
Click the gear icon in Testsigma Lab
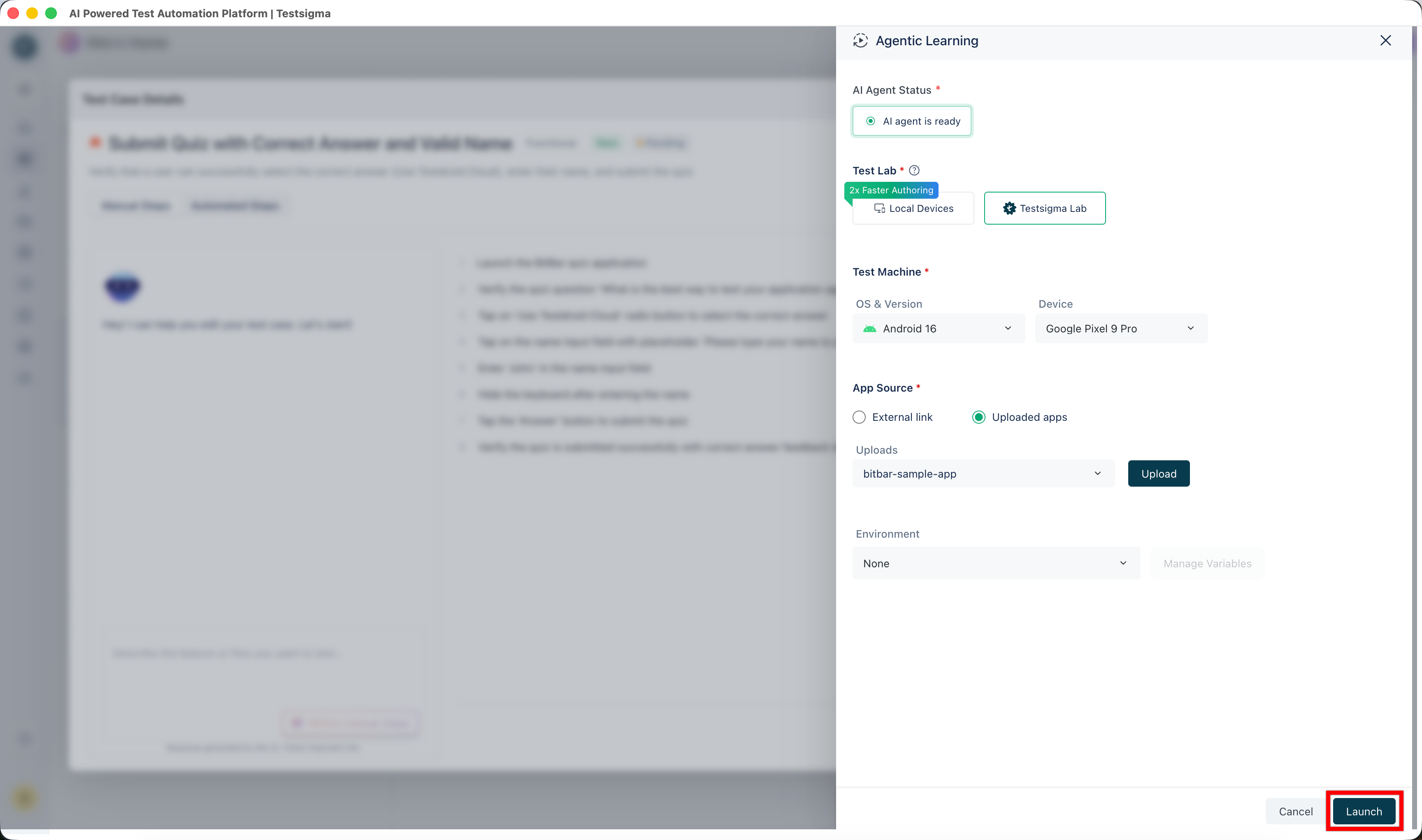pos(1009,208)
